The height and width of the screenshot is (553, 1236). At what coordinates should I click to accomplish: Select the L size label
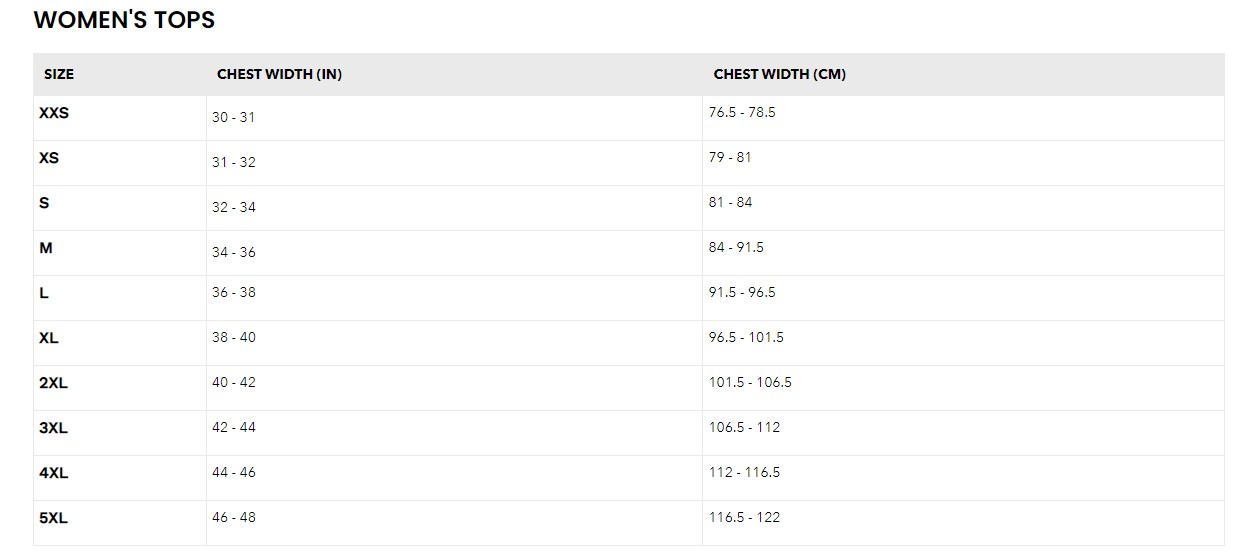point(44,293)
